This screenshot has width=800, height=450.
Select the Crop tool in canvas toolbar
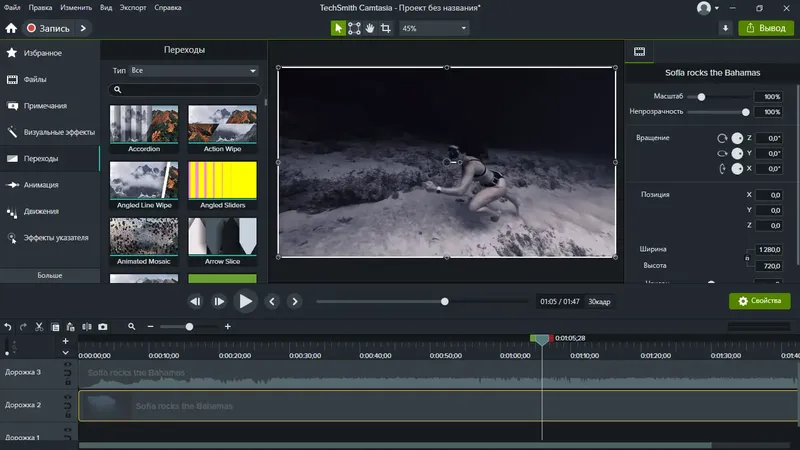pos(386,28)
